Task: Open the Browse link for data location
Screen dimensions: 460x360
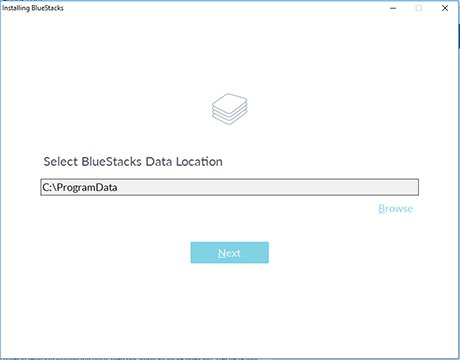Action: coord(395,209)
